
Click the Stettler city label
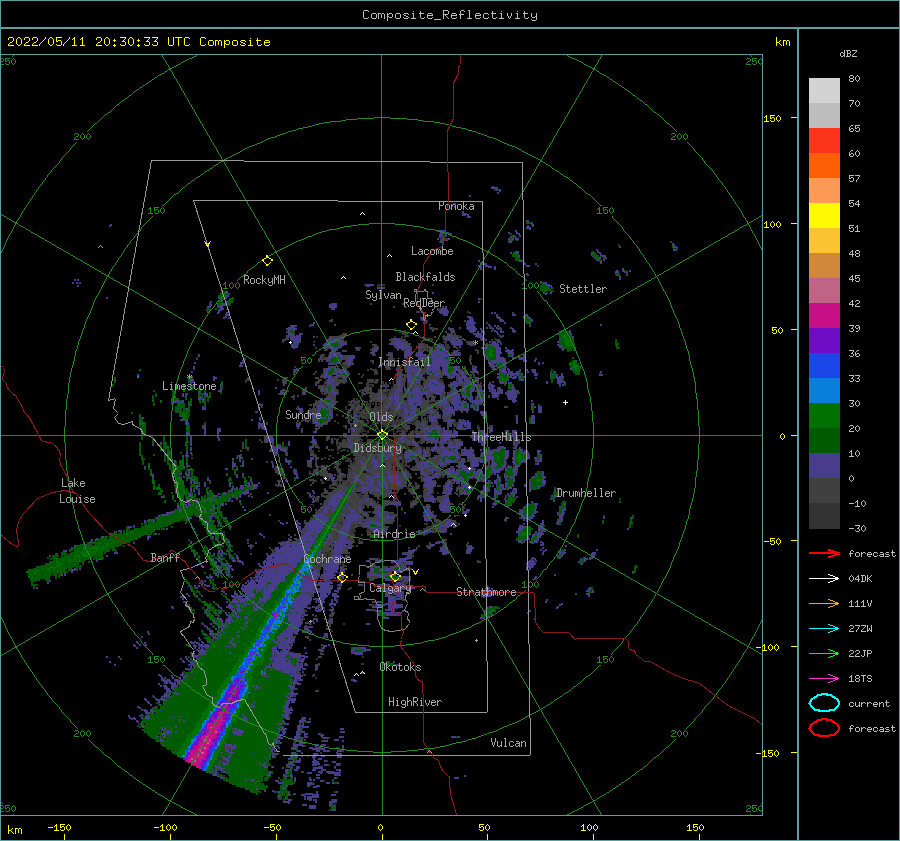[583, 289]
